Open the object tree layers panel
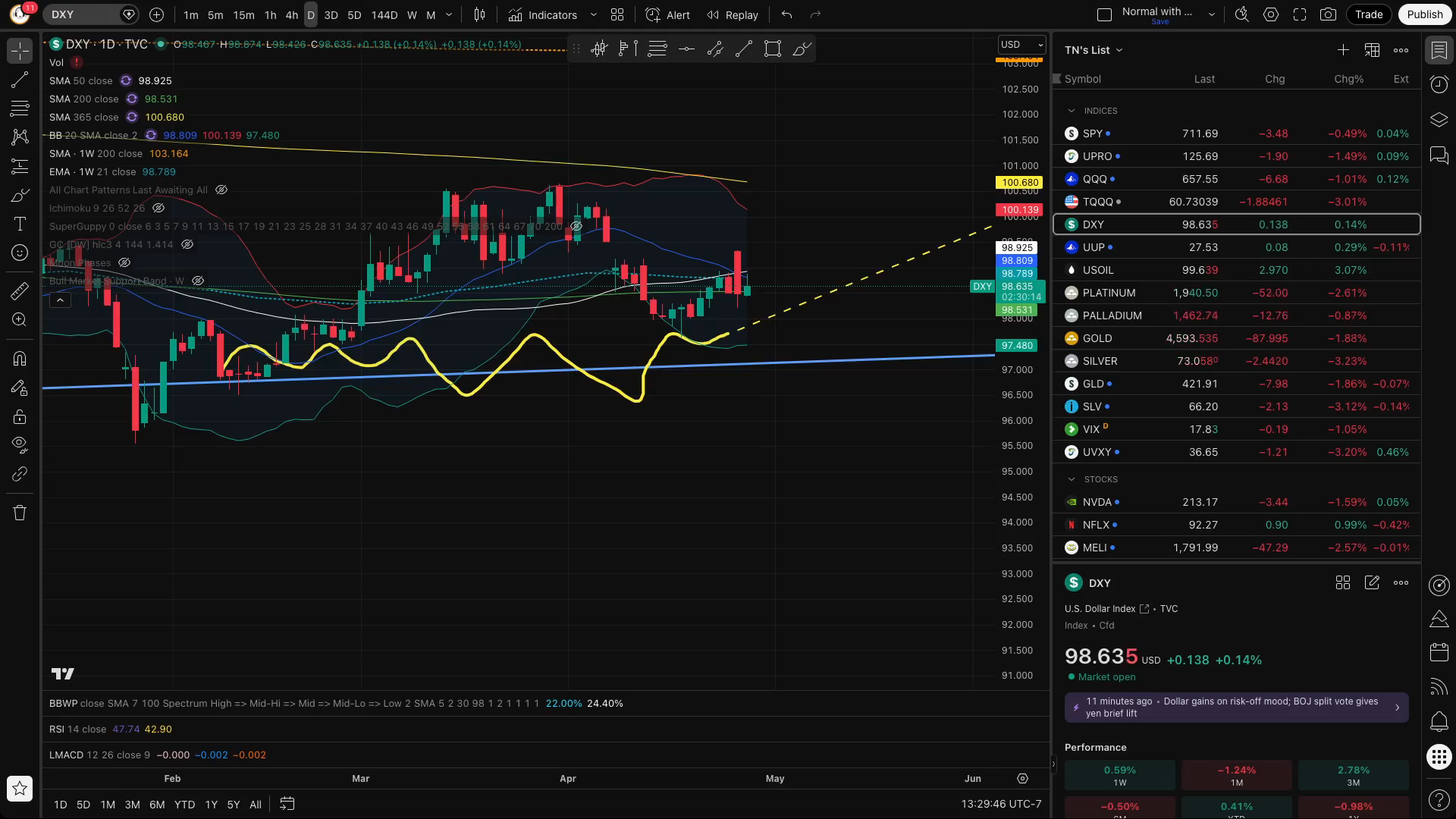Image resolution: width=1456 pixels, height=819 pixels. click(x=1439, y=120)
